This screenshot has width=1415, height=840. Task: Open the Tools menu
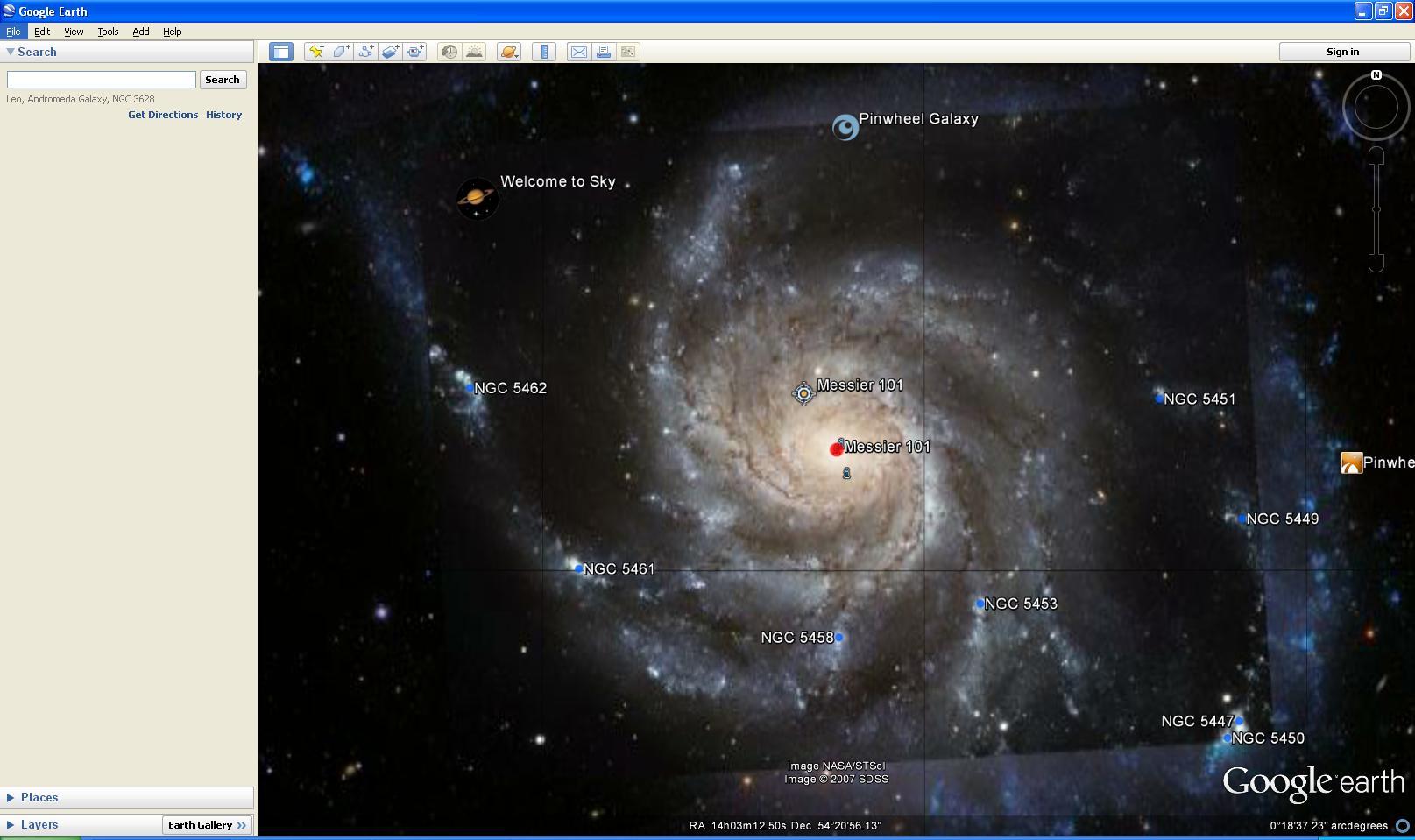108,32
